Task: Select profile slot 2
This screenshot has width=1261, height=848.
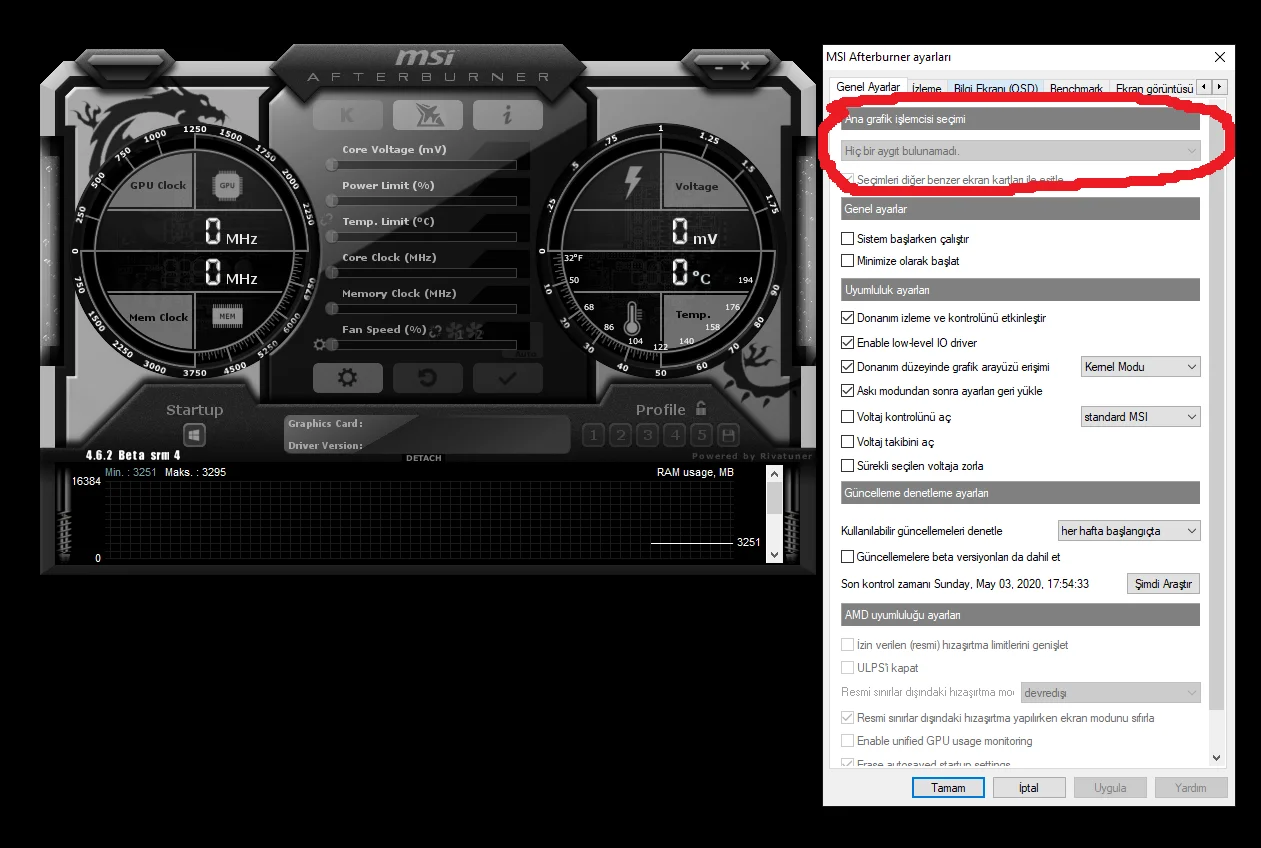Action: (620, 435)
